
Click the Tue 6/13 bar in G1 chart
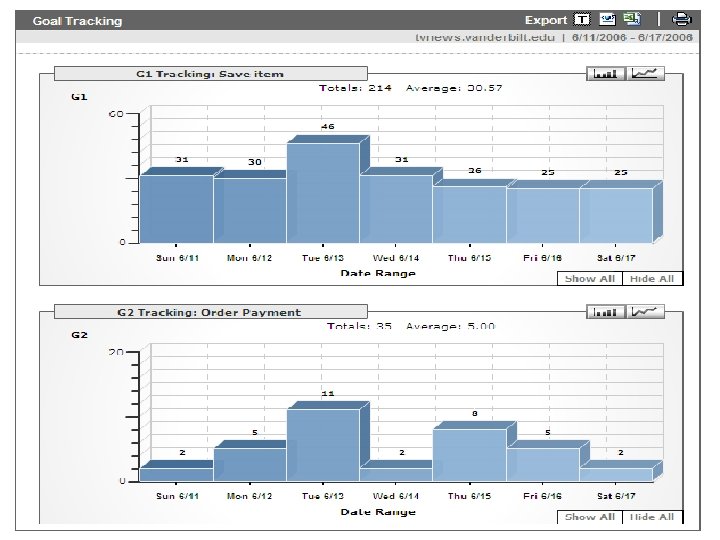point(323,193)
